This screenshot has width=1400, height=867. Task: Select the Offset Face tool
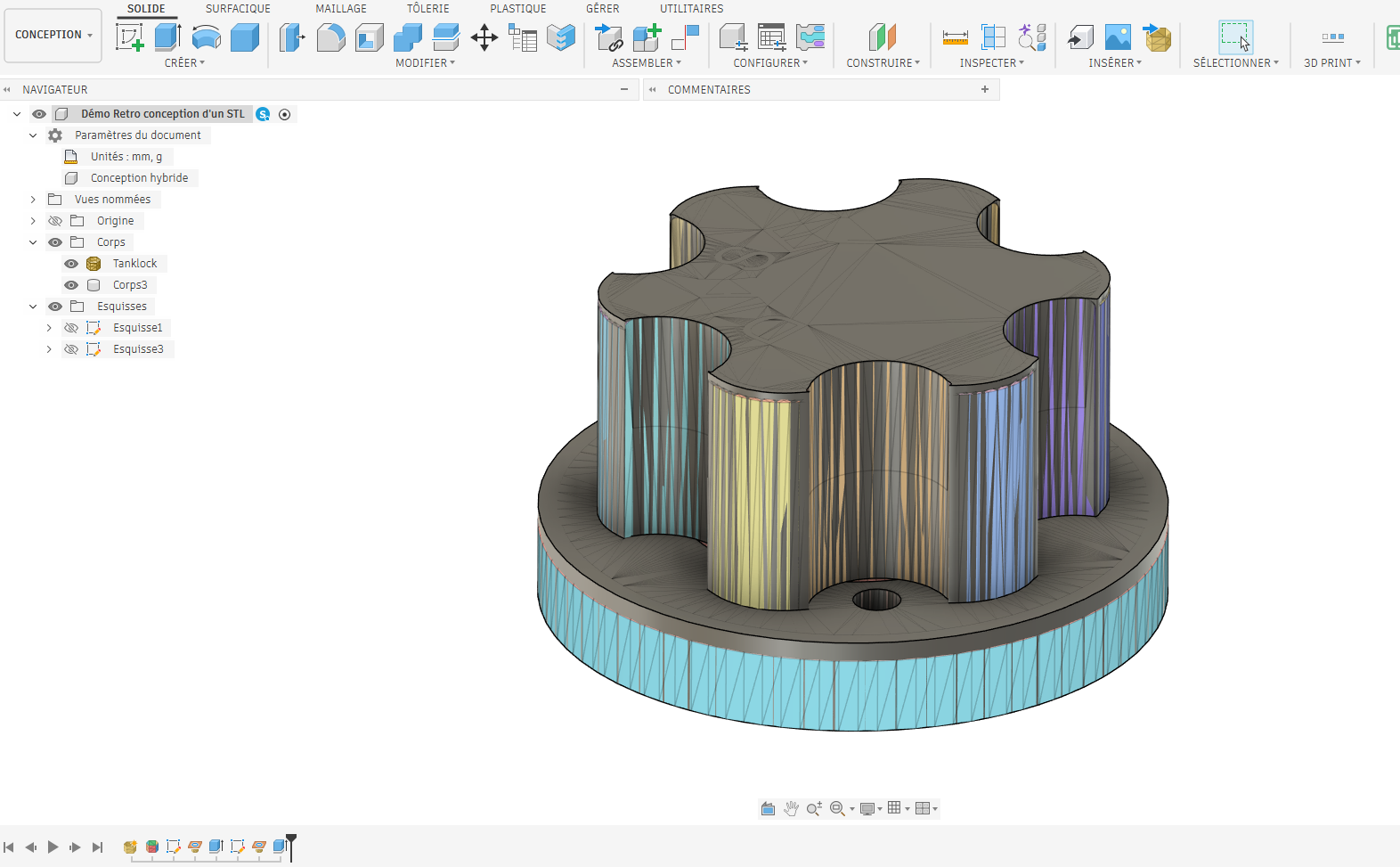[x=445, y=37]
